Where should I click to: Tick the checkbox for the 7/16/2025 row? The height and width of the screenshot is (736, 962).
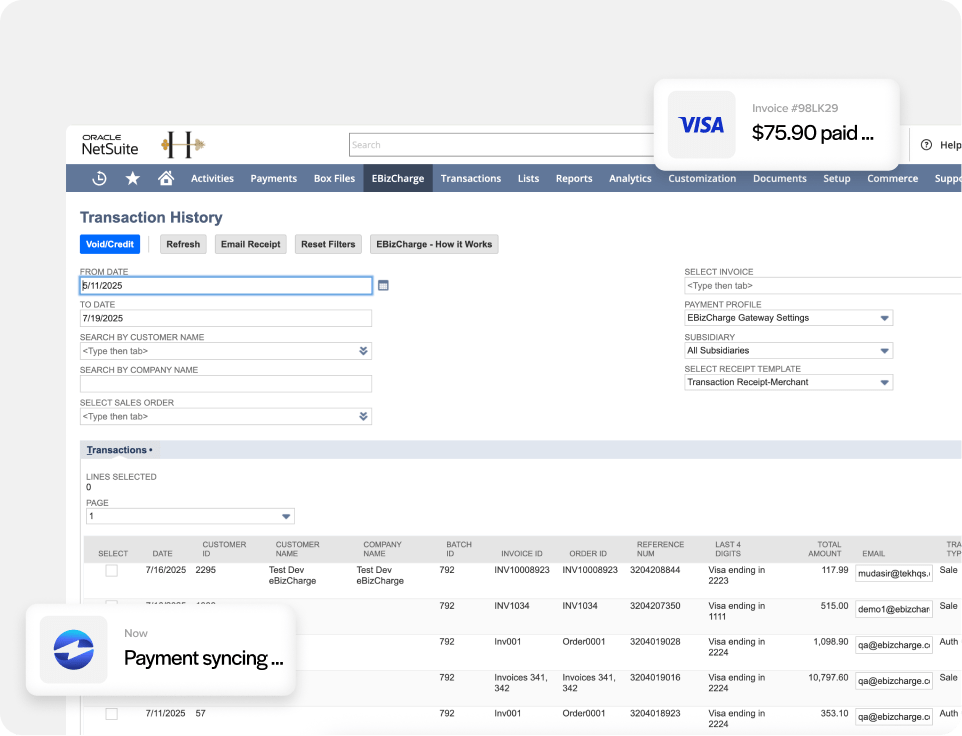(112, 571)
